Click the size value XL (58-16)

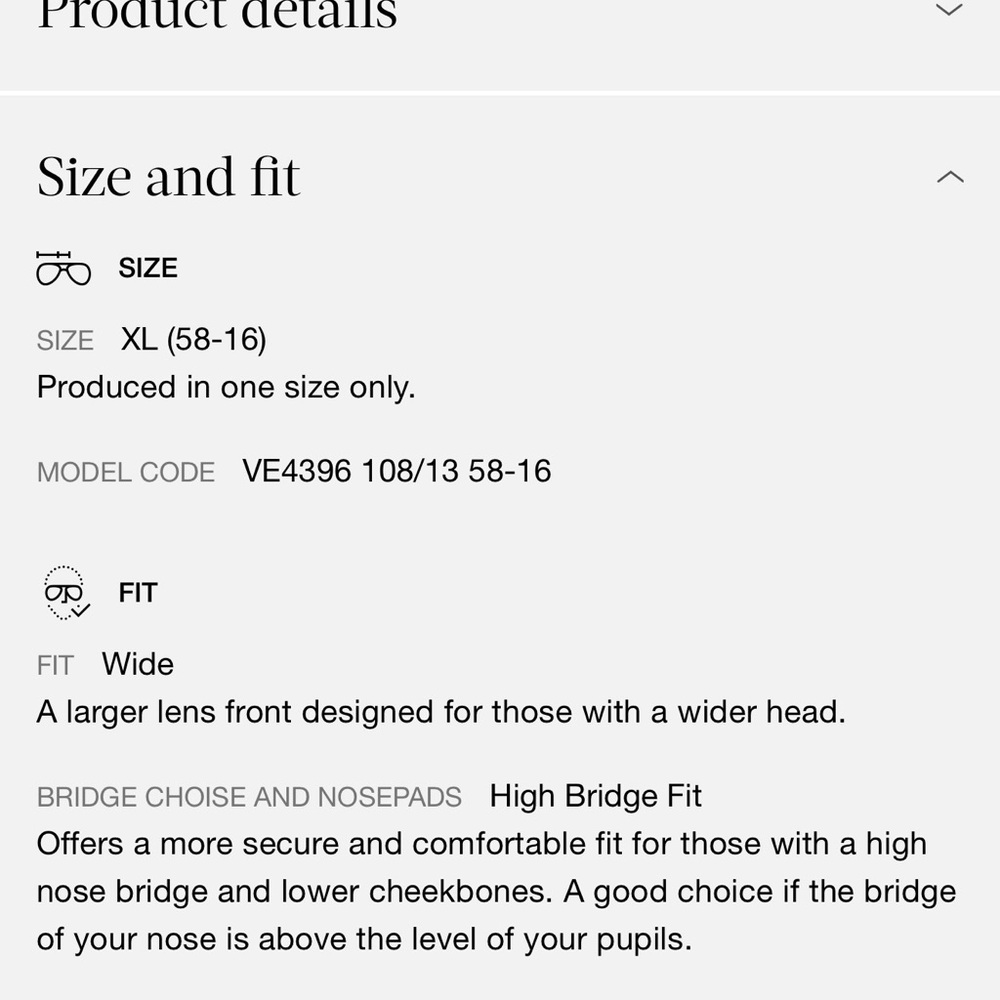pyautogui.click(x=192, y=339)
